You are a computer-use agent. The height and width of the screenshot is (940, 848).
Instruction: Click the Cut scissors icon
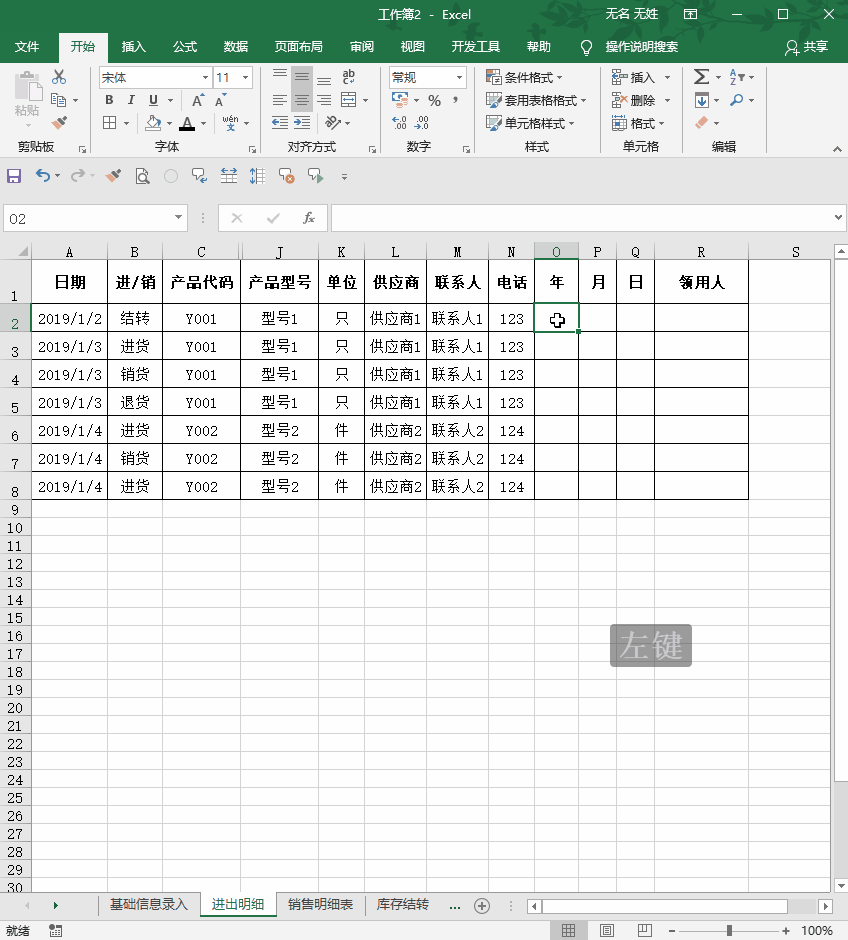point(59,77)
